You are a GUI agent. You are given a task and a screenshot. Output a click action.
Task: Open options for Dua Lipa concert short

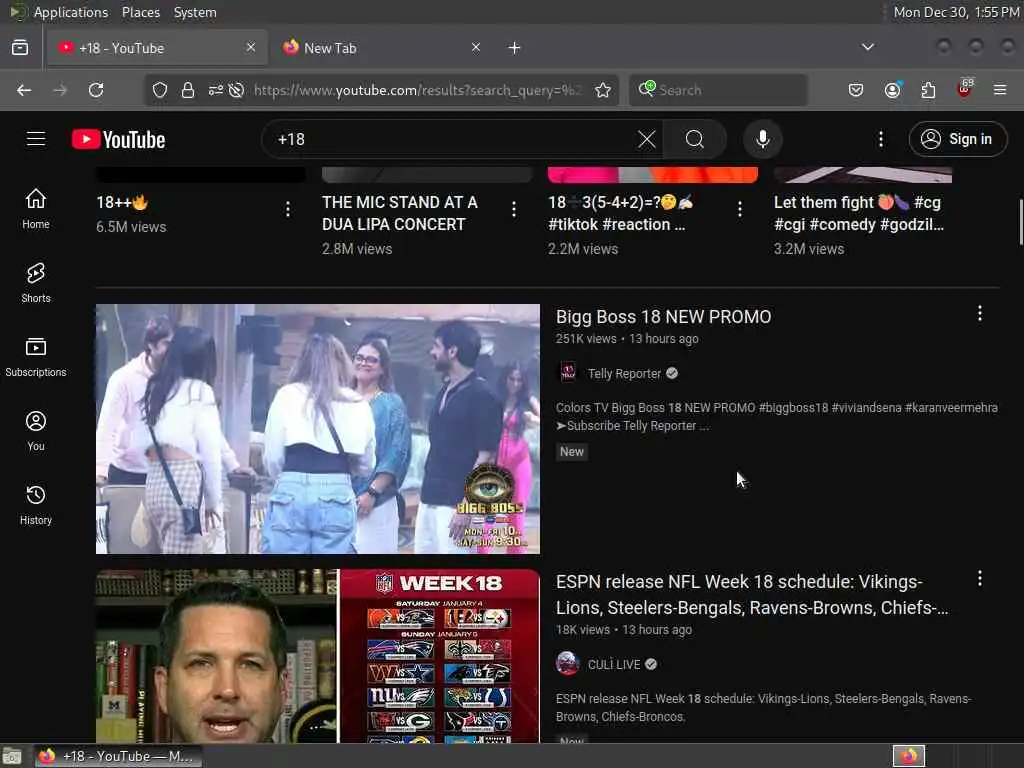pos(514,209)
